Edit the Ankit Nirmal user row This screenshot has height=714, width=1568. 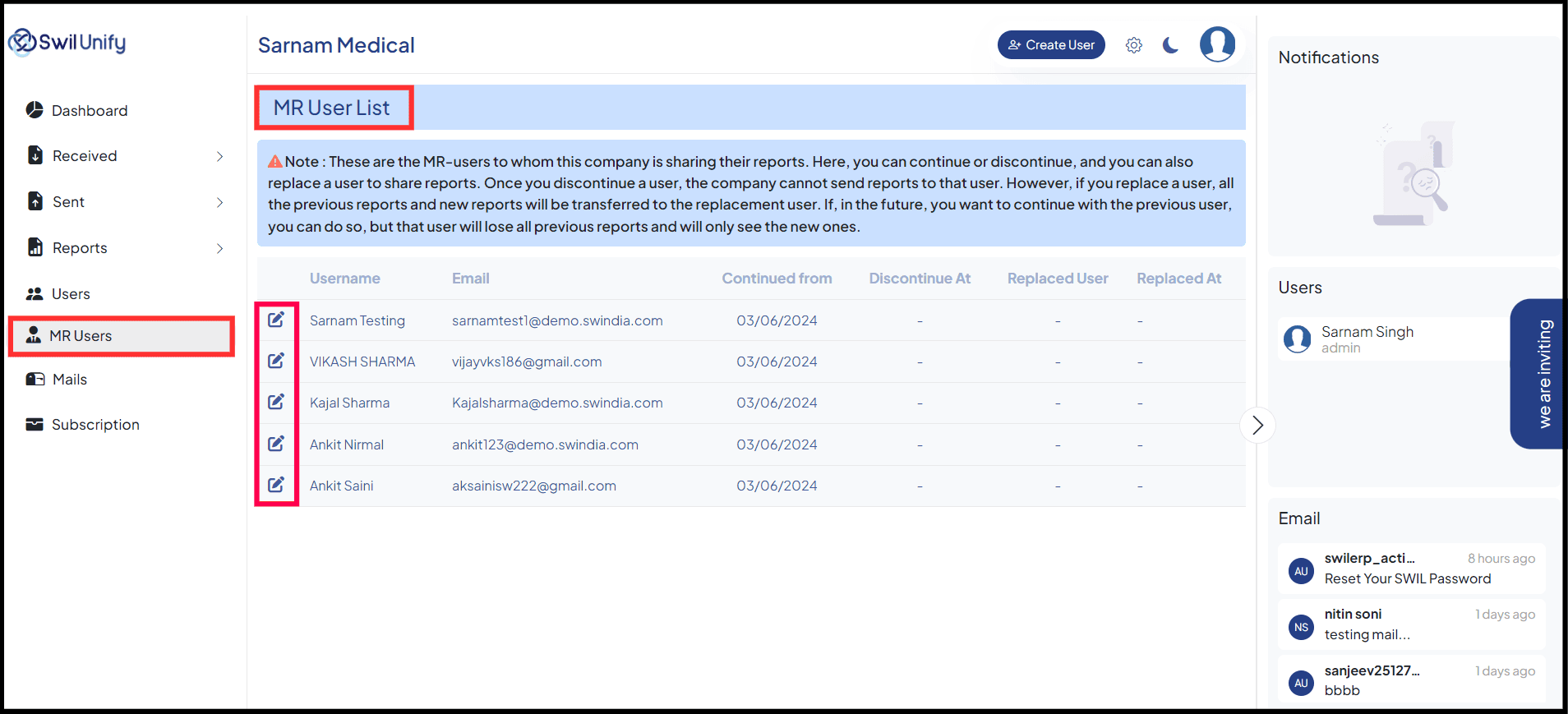[276, 444]
